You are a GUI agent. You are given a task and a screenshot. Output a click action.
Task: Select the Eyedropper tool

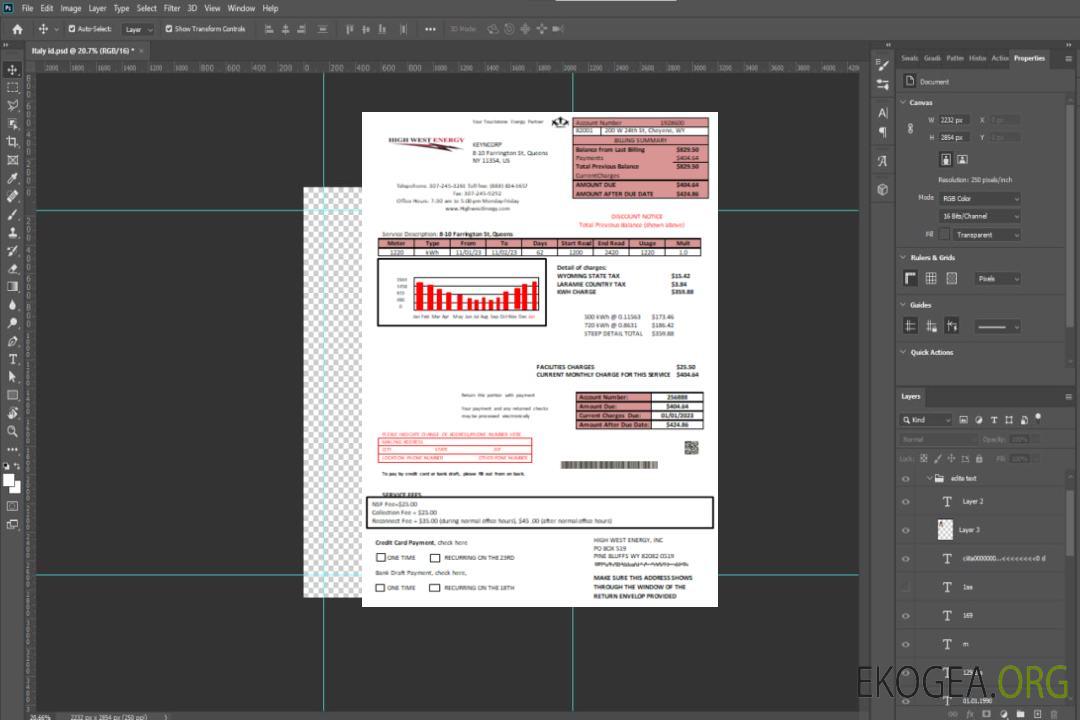pos(12,178)
